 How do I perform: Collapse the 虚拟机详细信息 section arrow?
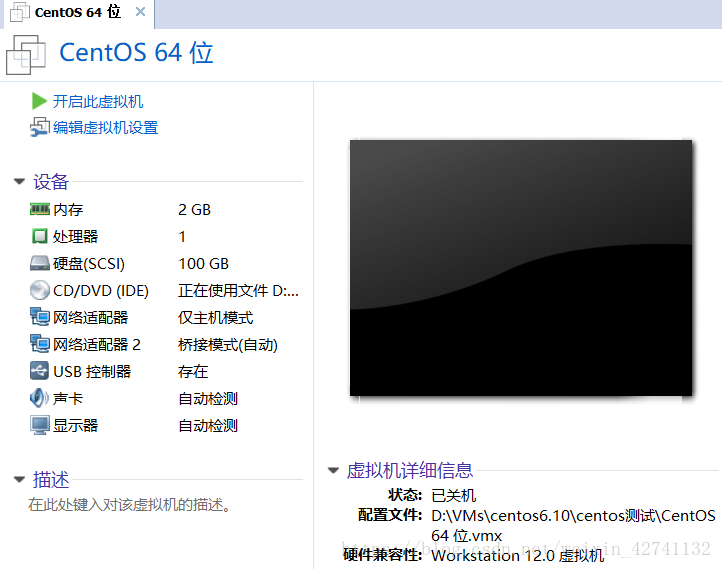pyautogui.click(x=333, y=470)
